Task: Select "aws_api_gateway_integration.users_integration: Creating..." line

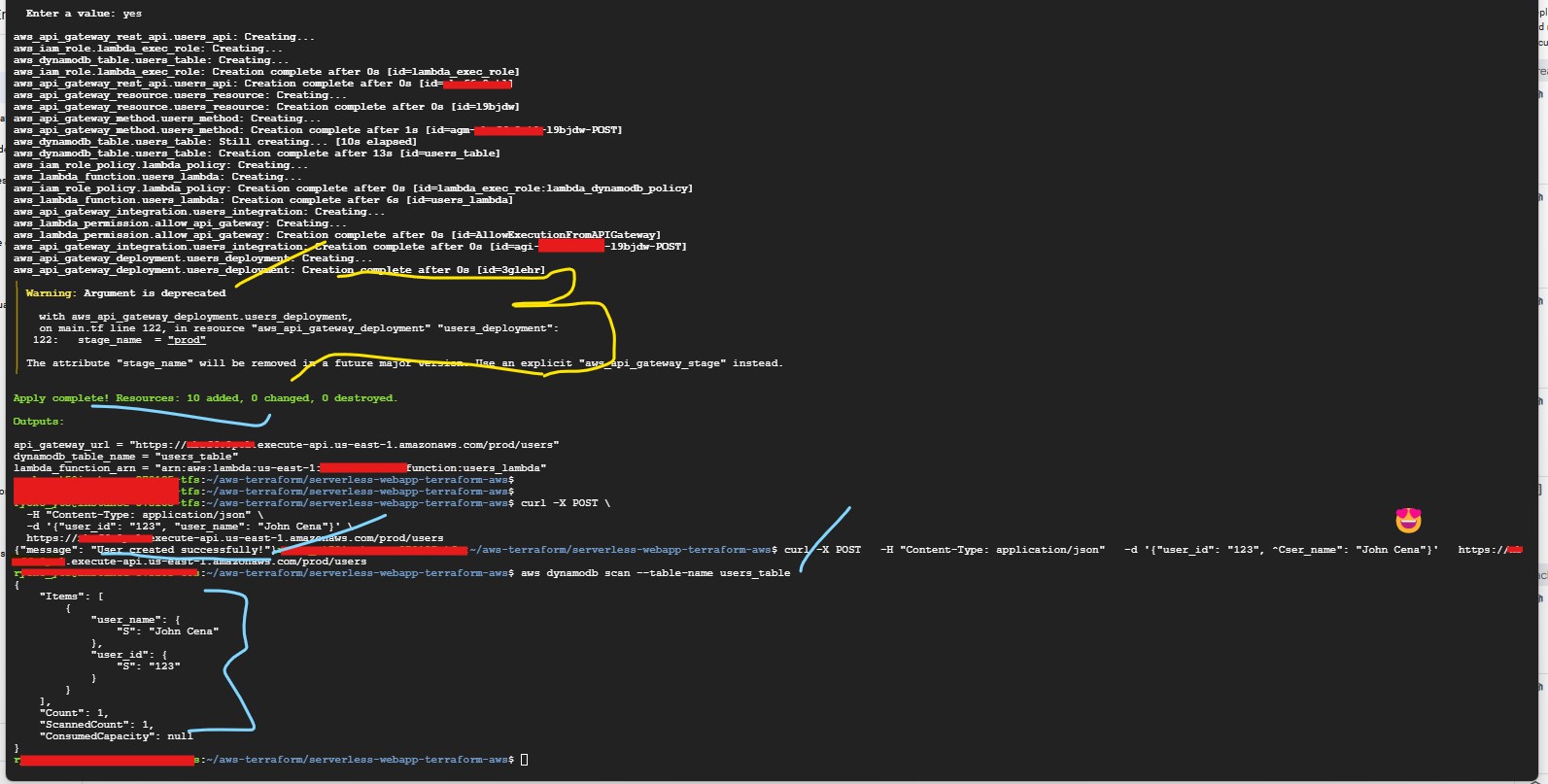Action: [198, 212]
